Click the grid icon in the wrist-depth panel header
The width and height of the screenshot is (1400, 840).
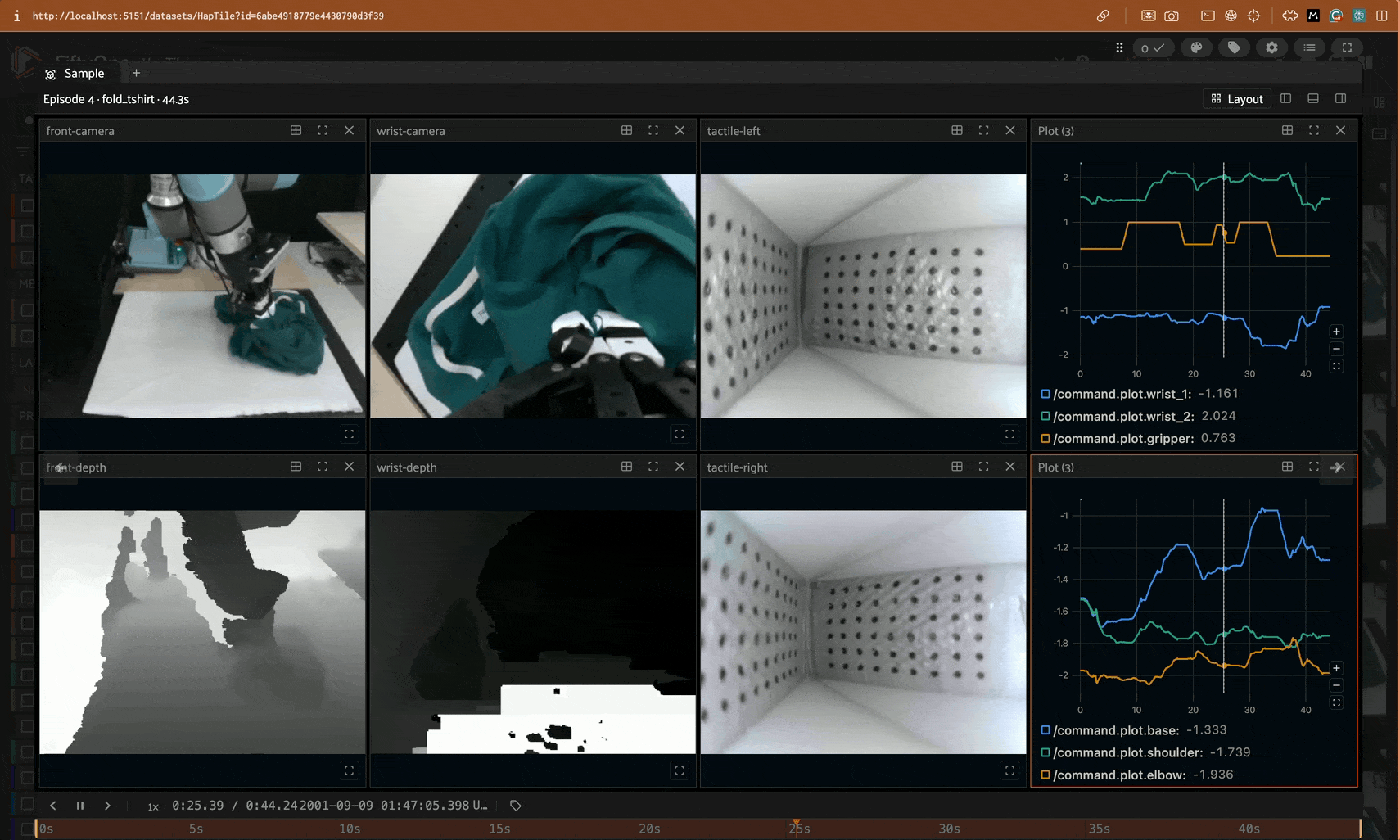tap(627, 467)
